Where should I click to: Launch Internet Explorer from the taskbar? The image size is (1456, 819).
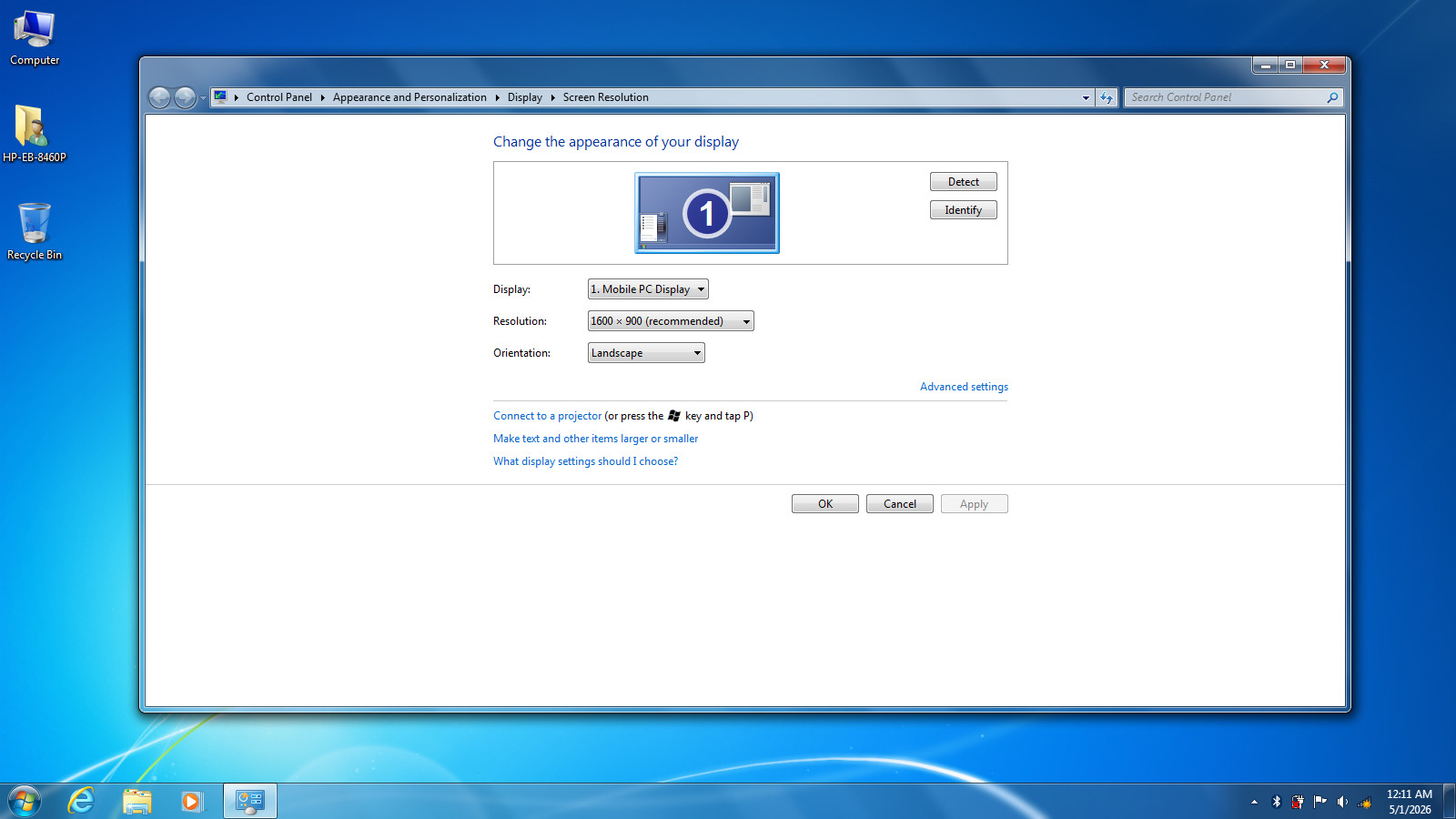tap(82, 802)
